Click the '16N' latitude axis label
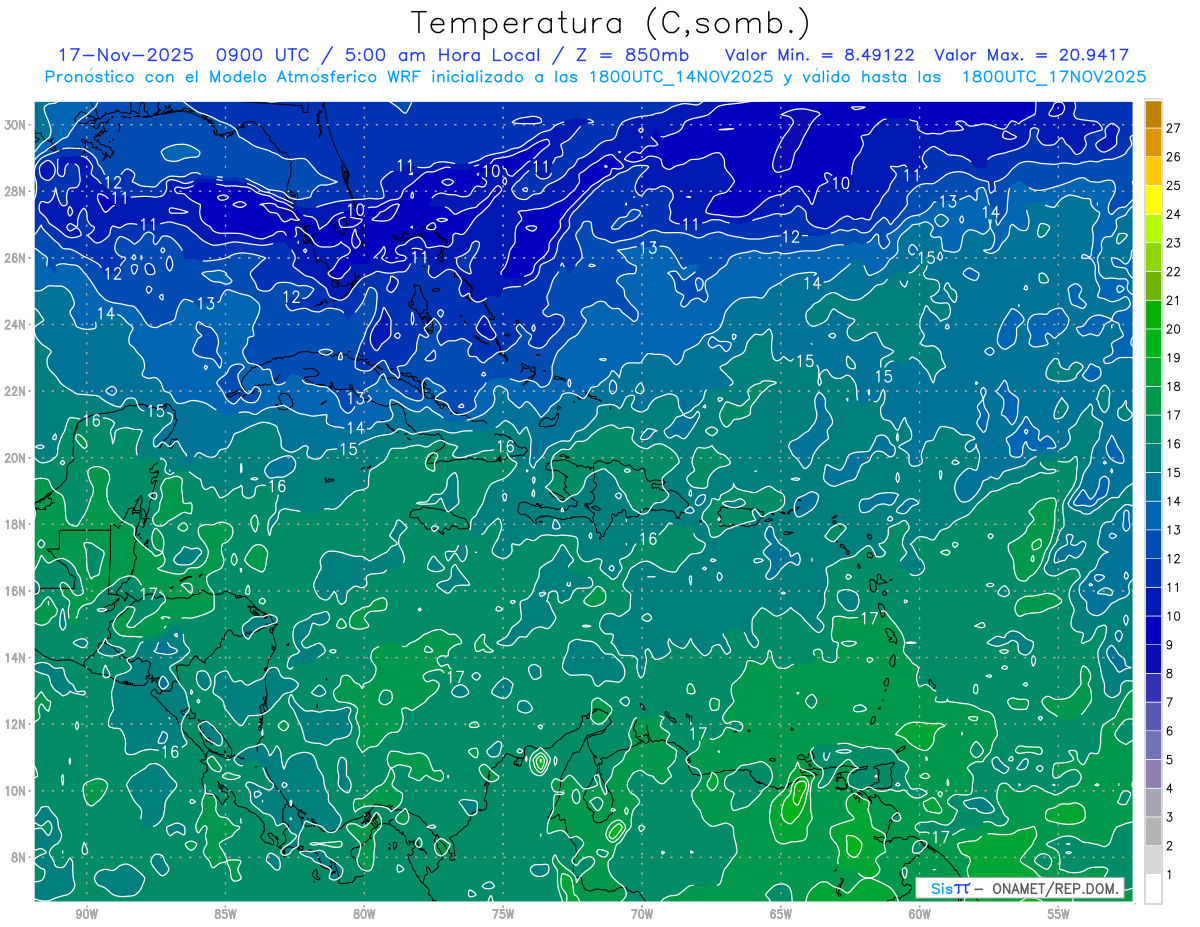 [17, 591]
